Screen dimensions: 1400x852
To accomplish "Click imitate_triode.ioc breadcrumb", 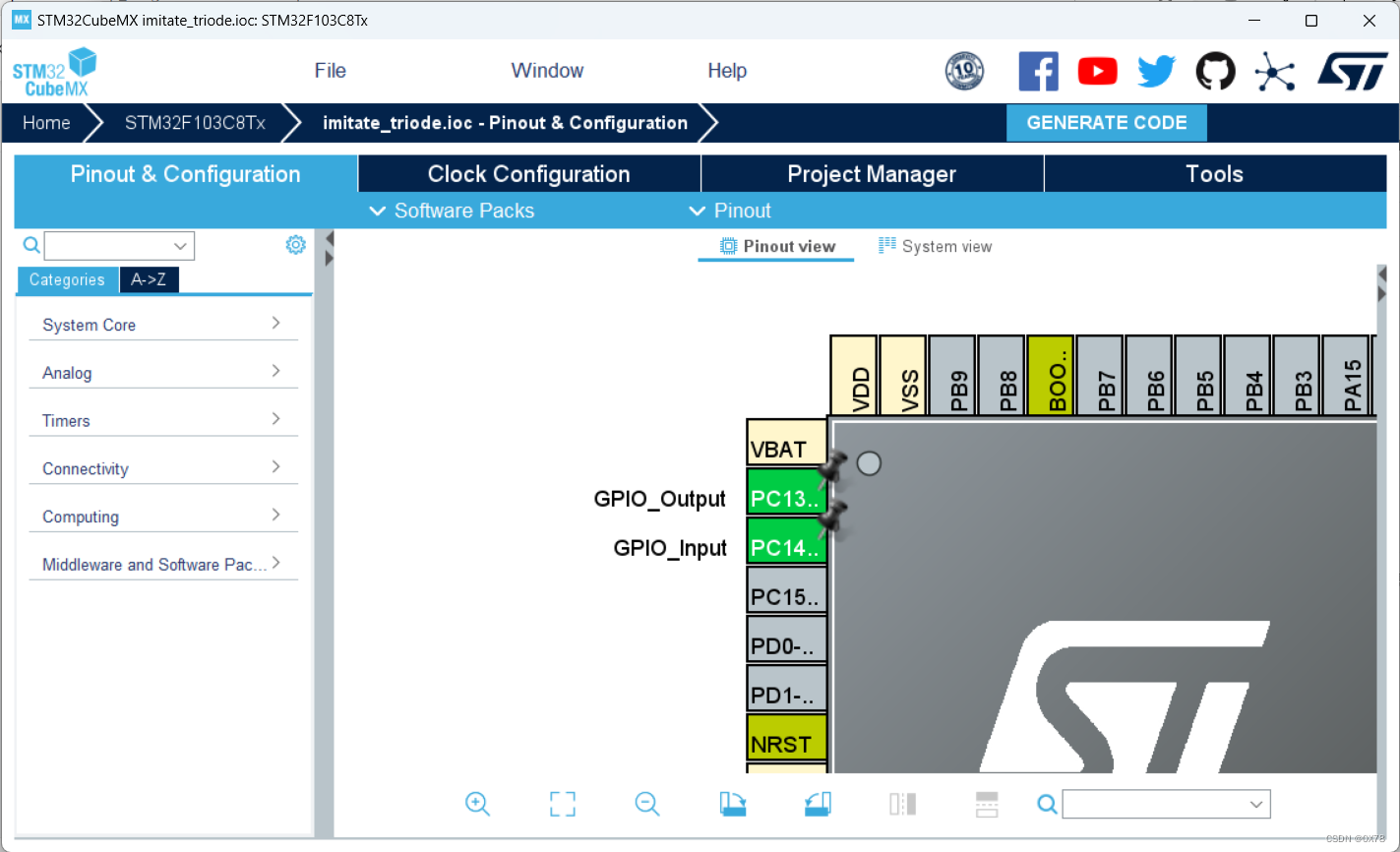I will tap(505, 123).
